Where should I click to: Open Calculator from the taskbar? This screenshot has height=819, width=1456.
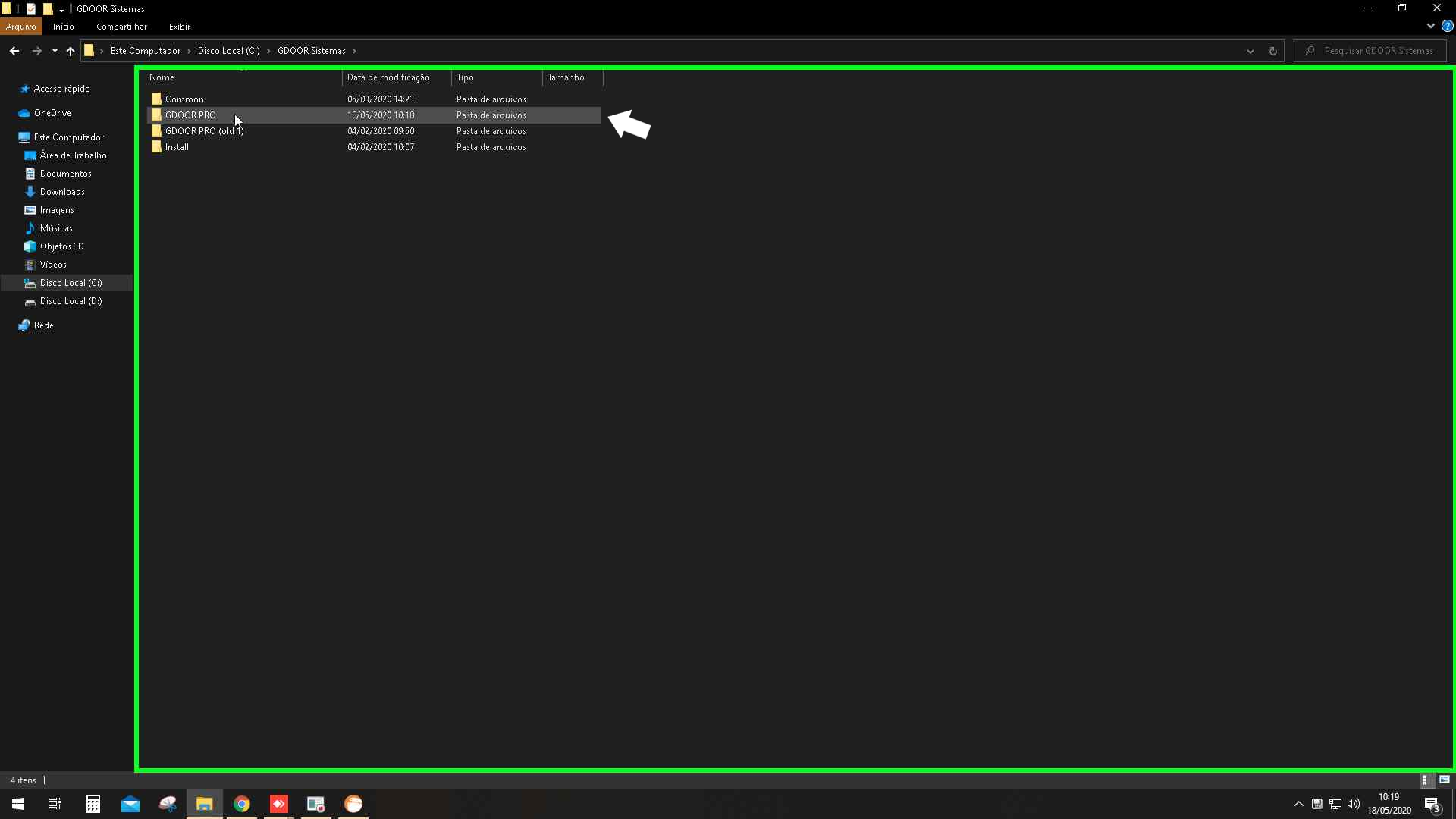(93, 804)
